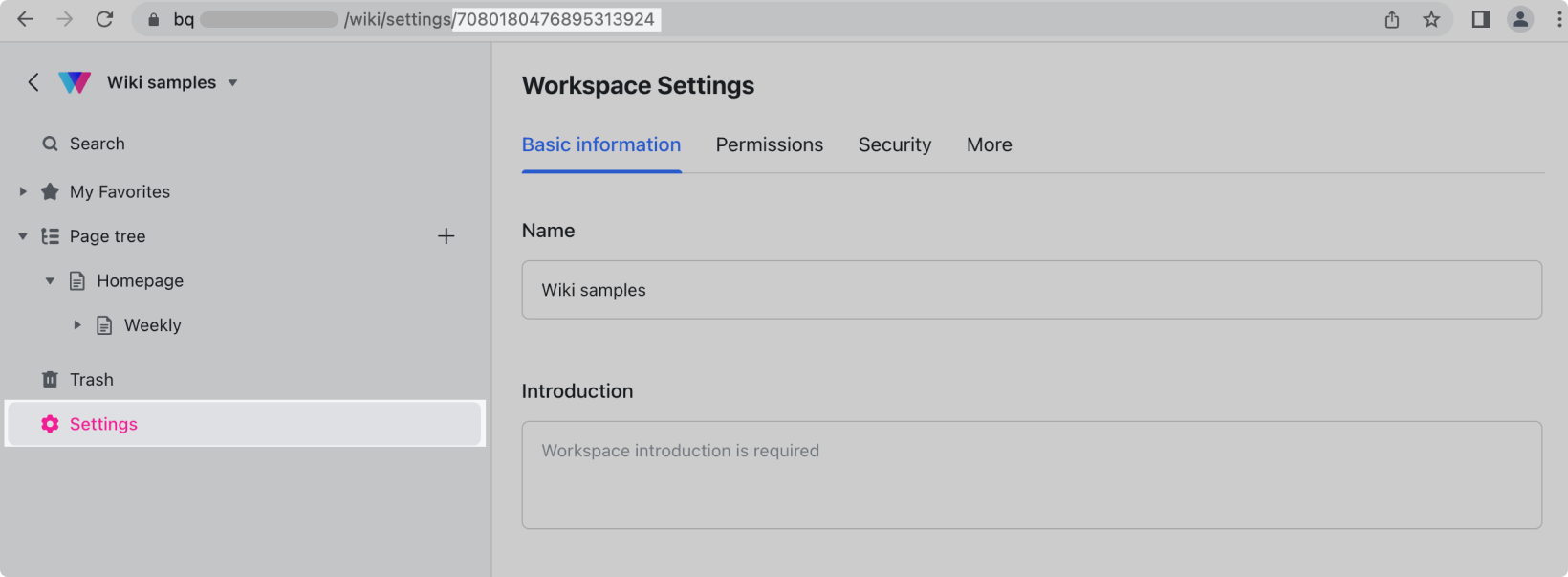The width and height of the screenshot is (1568, 577).
Task: Expand the Weekly page node
Action: [x=77, y=325]
